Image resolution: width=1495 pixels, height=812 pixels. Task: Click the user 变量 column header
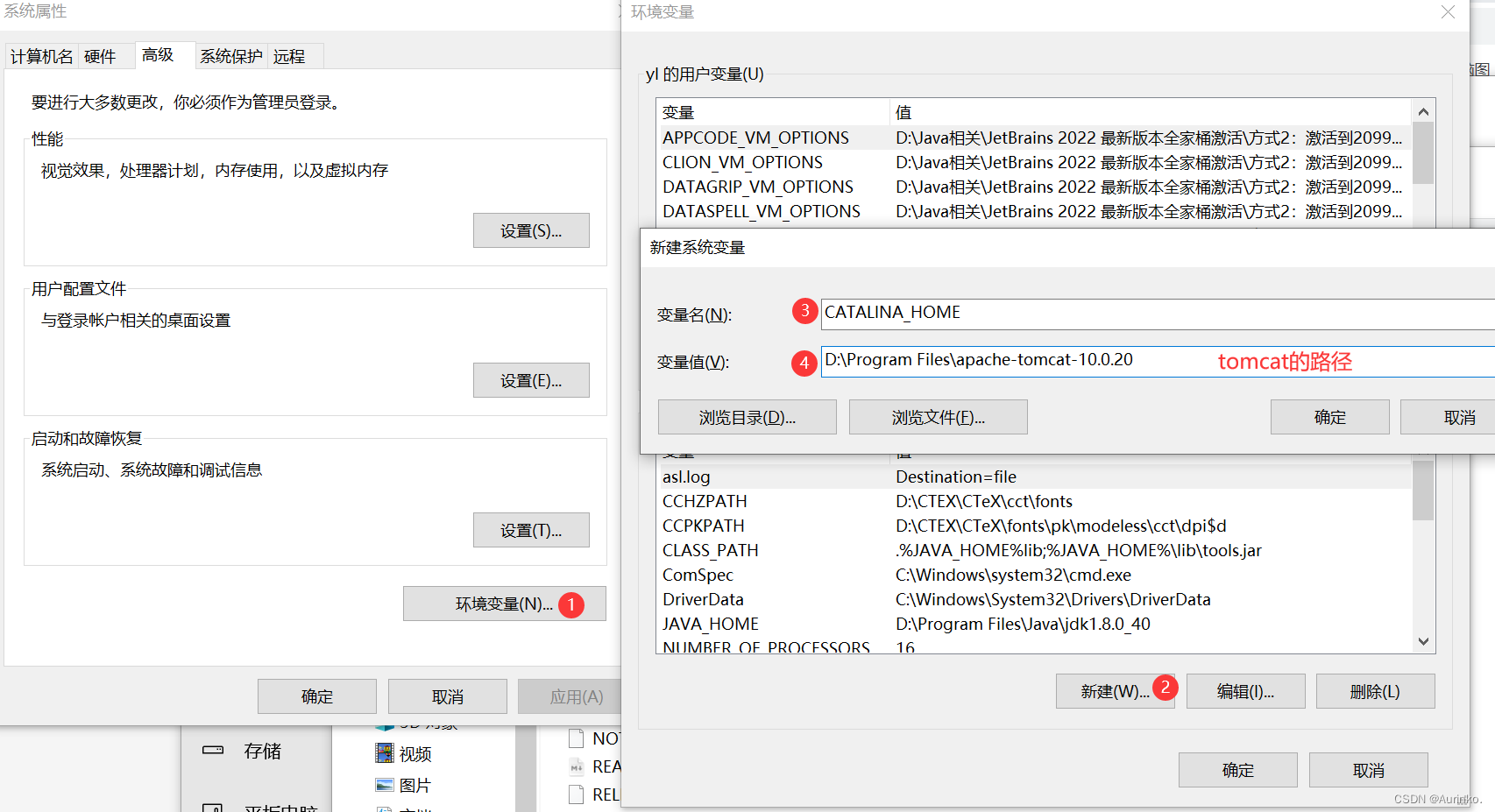tap(773, 112)
